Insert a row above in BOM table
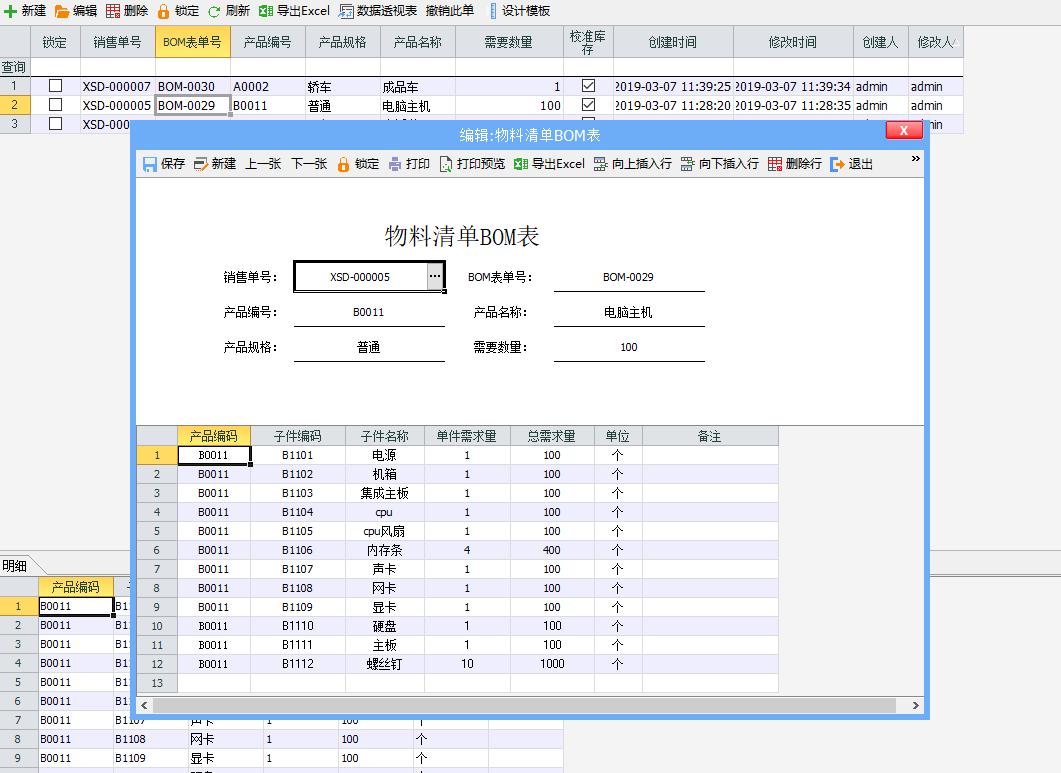Viewport: 1061px width, 773px height. (601, 164)
